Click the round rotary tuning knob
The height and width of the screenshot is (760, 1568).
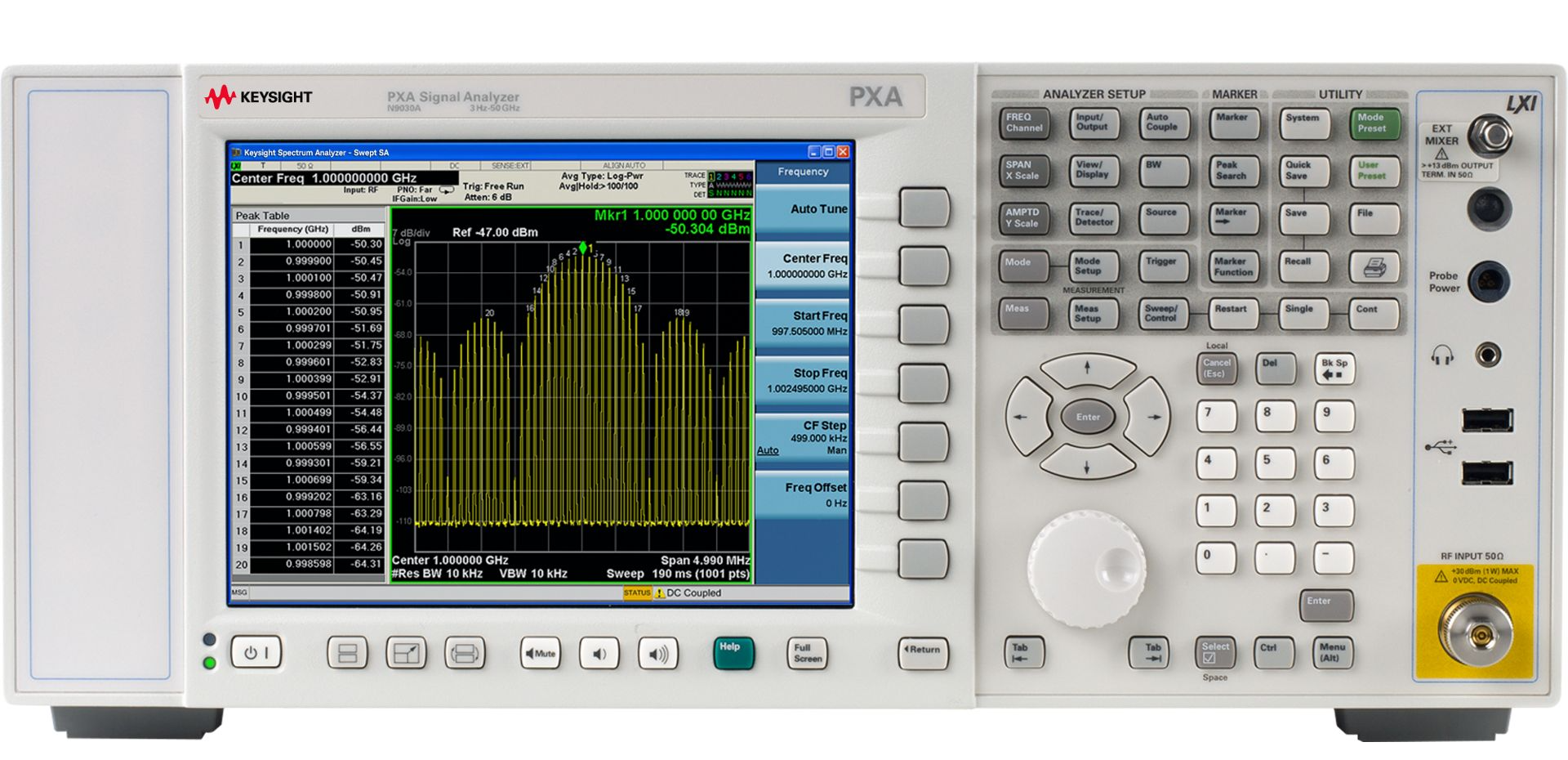click(1086, 569)
